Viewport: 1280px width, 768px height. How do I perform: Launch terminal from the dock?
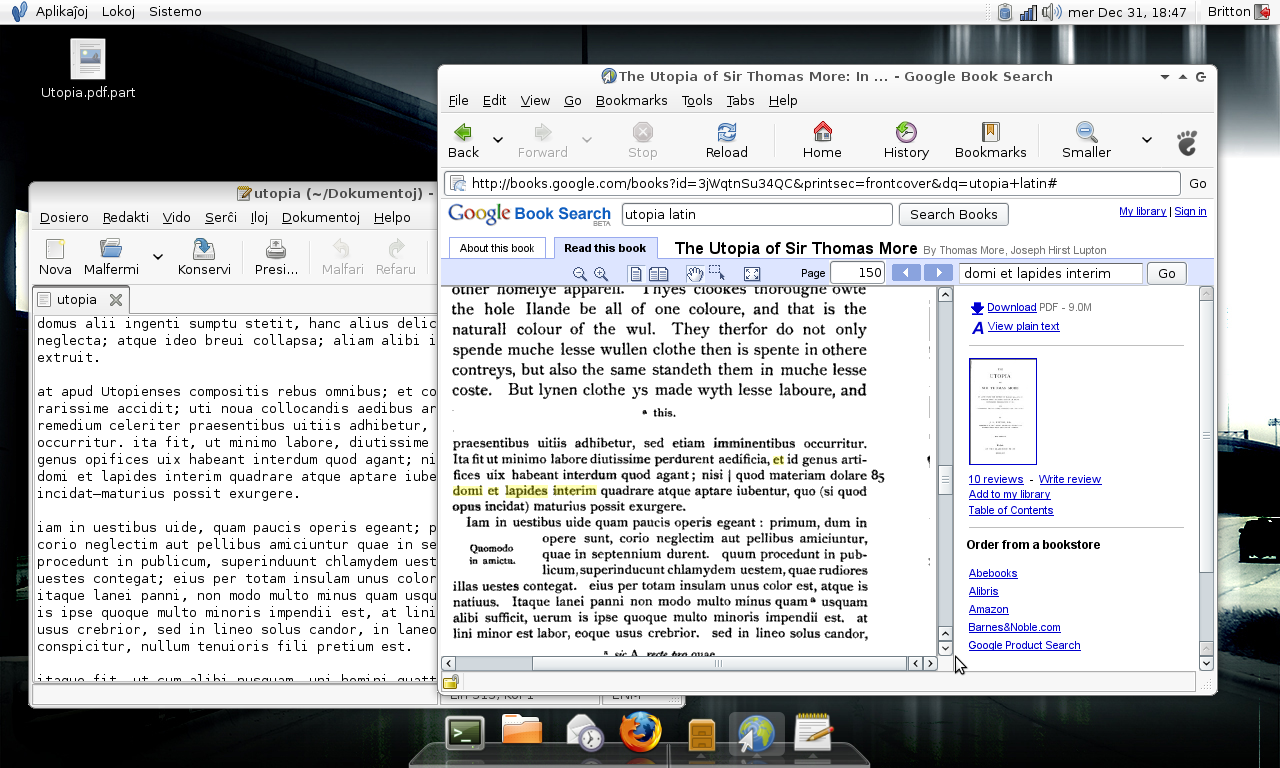click(465, 733)
